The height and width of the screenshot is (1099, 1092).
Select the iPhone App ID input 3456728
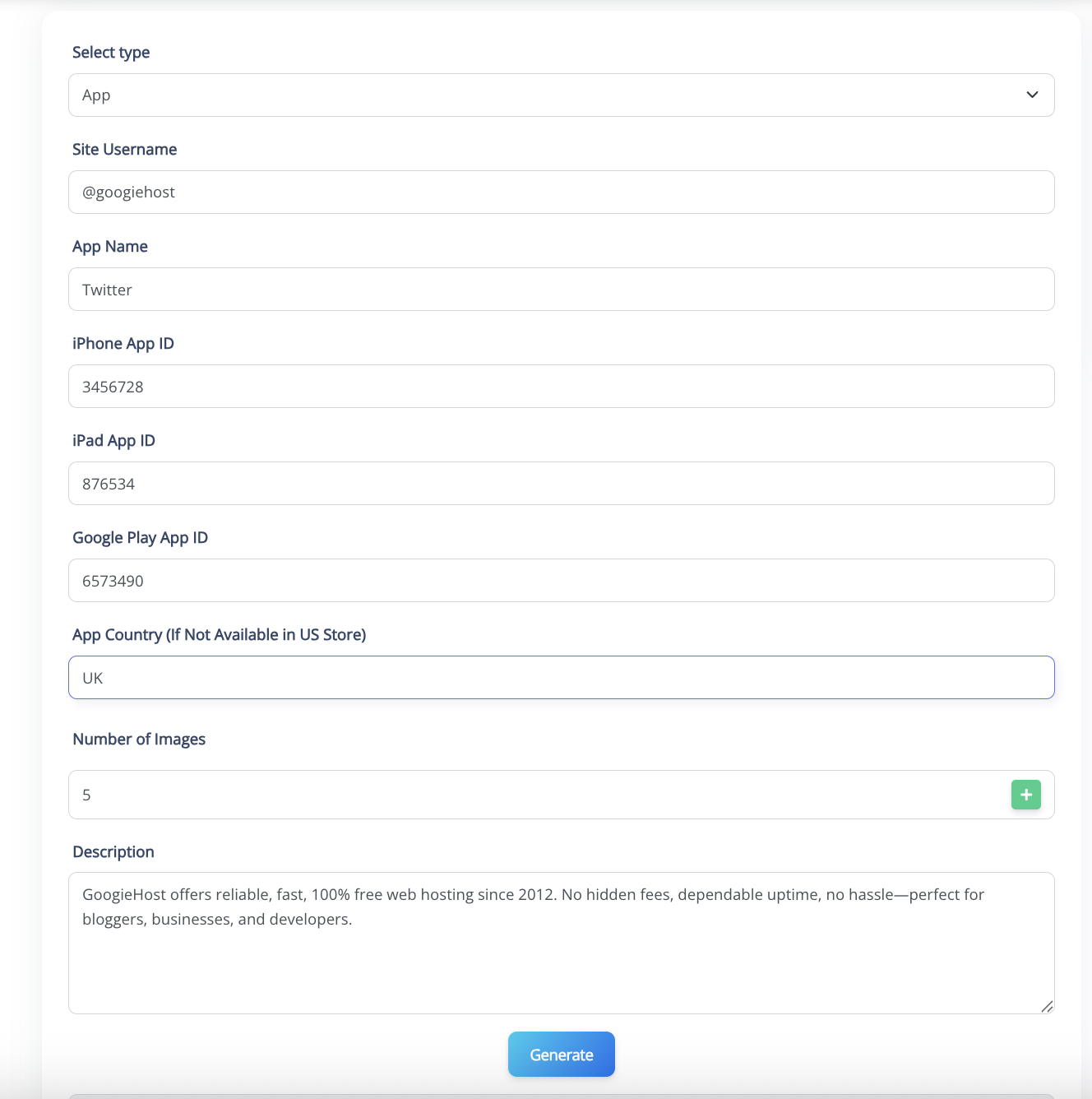[x=561, y=387]
